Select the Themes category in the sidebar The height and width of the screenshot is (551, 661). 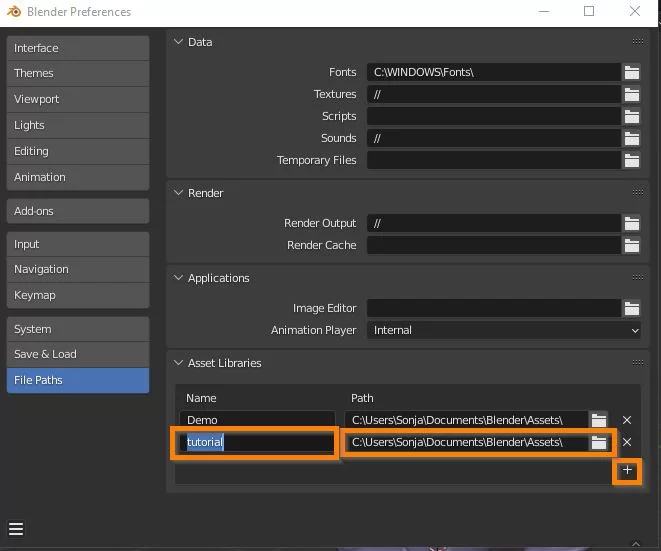(77, 73)
